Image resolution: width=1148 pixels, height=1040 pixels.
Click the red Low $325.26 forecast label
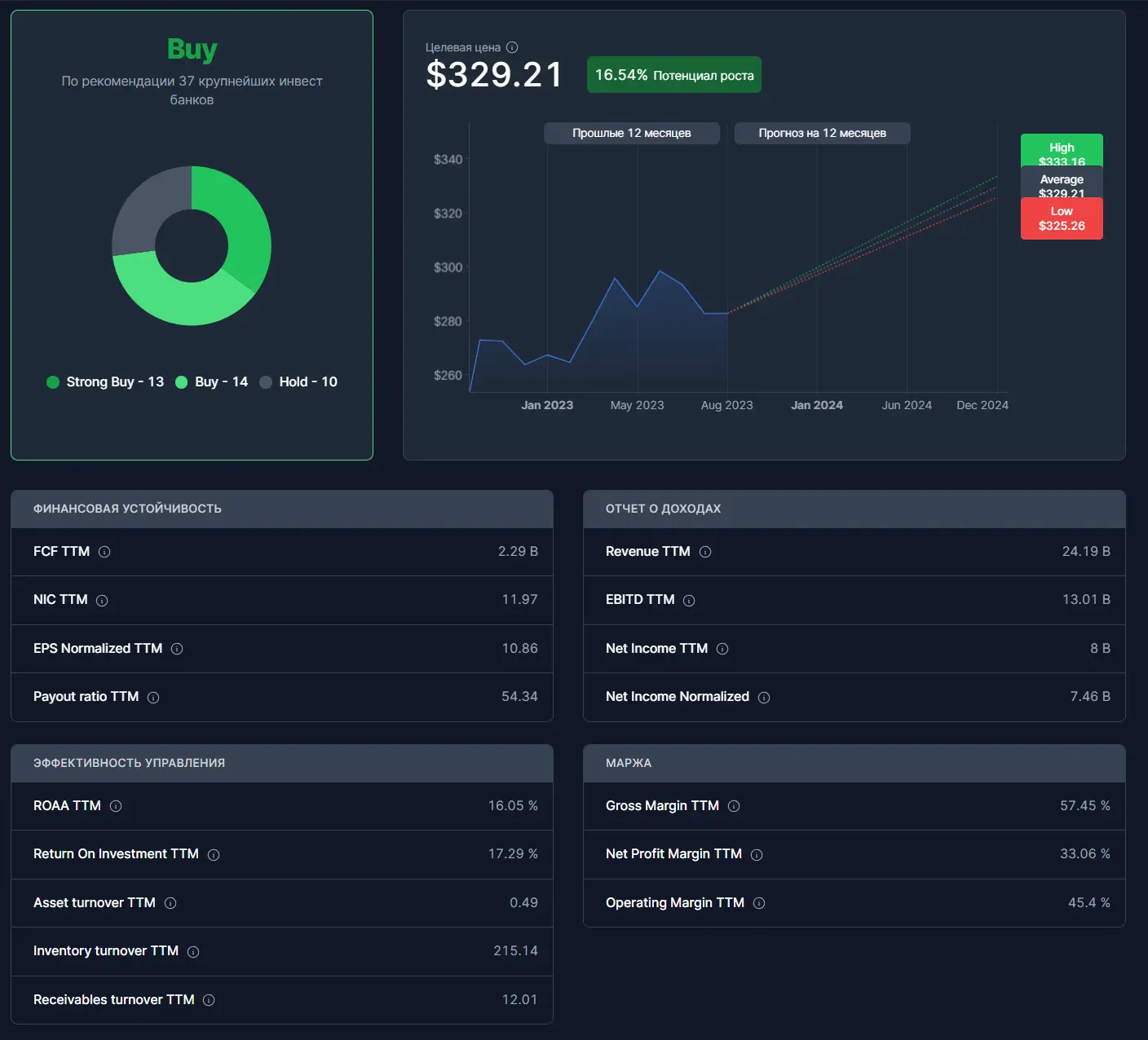(1062, 218)
